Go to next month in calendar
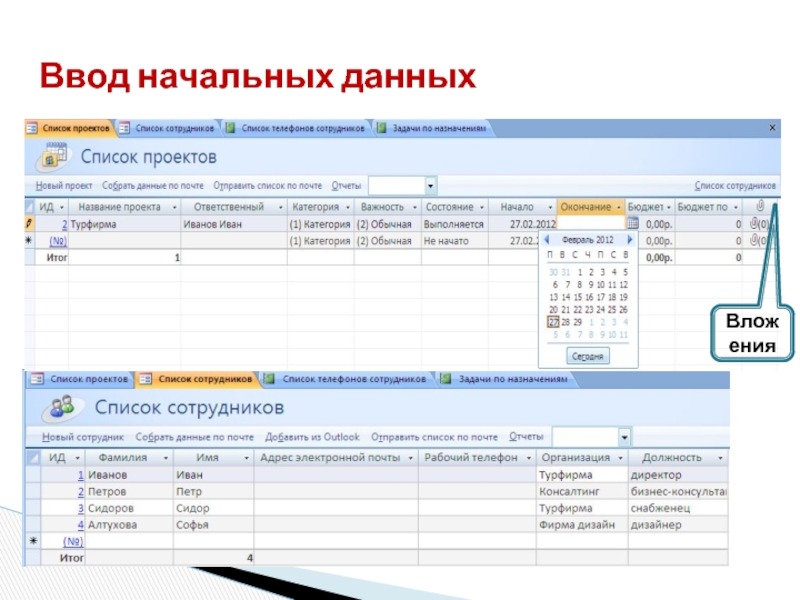800x600 pixels. tap(629, 240)
